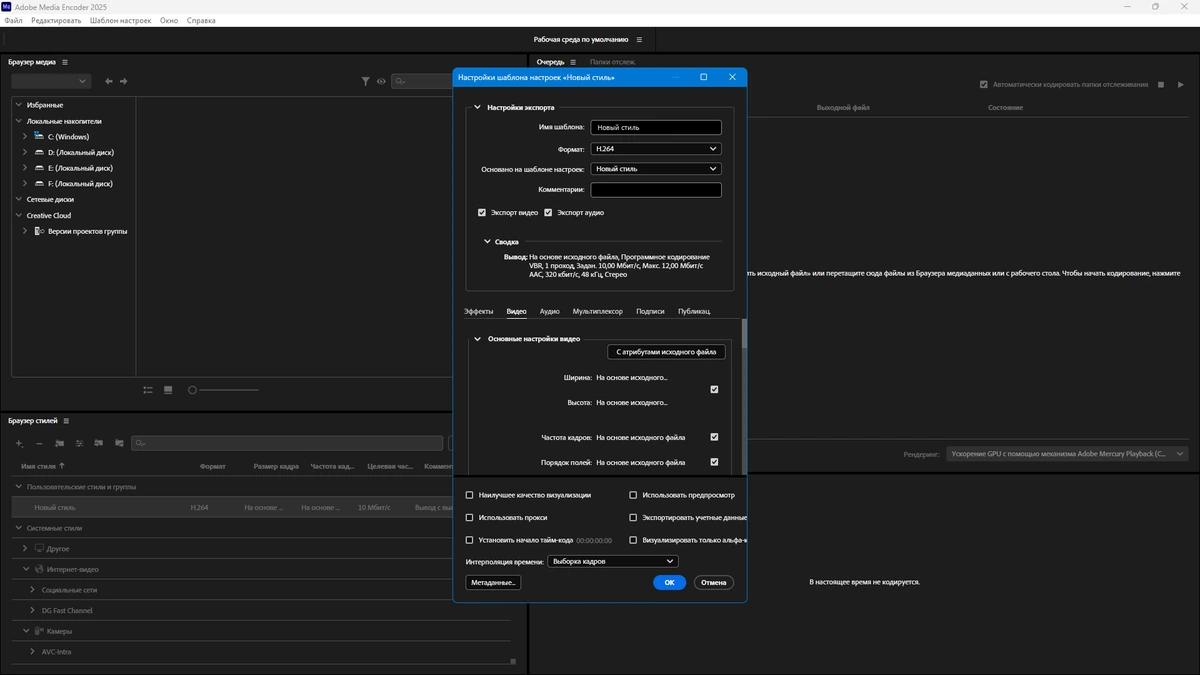Toggle the Частота кадров match-source checkbox
Image resolution: width=1200 pixels, height=675 pixels.
714,437
